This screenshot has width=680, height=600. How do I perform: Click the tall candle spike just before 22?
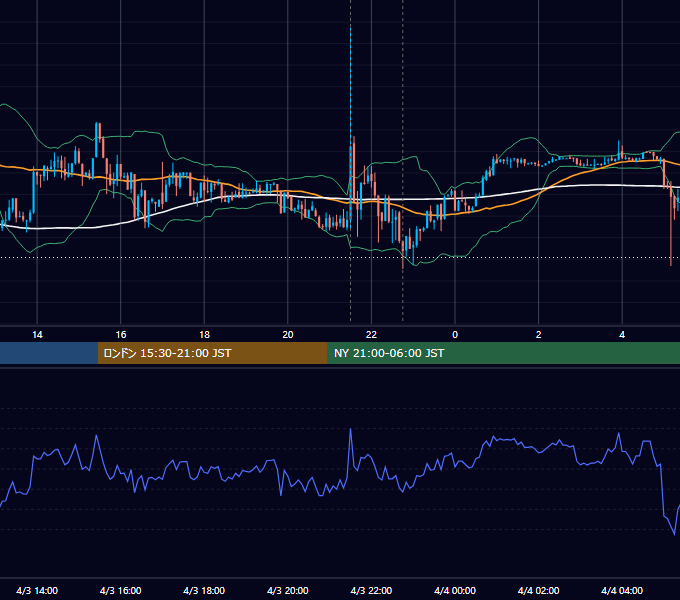[x=350, y=130]
